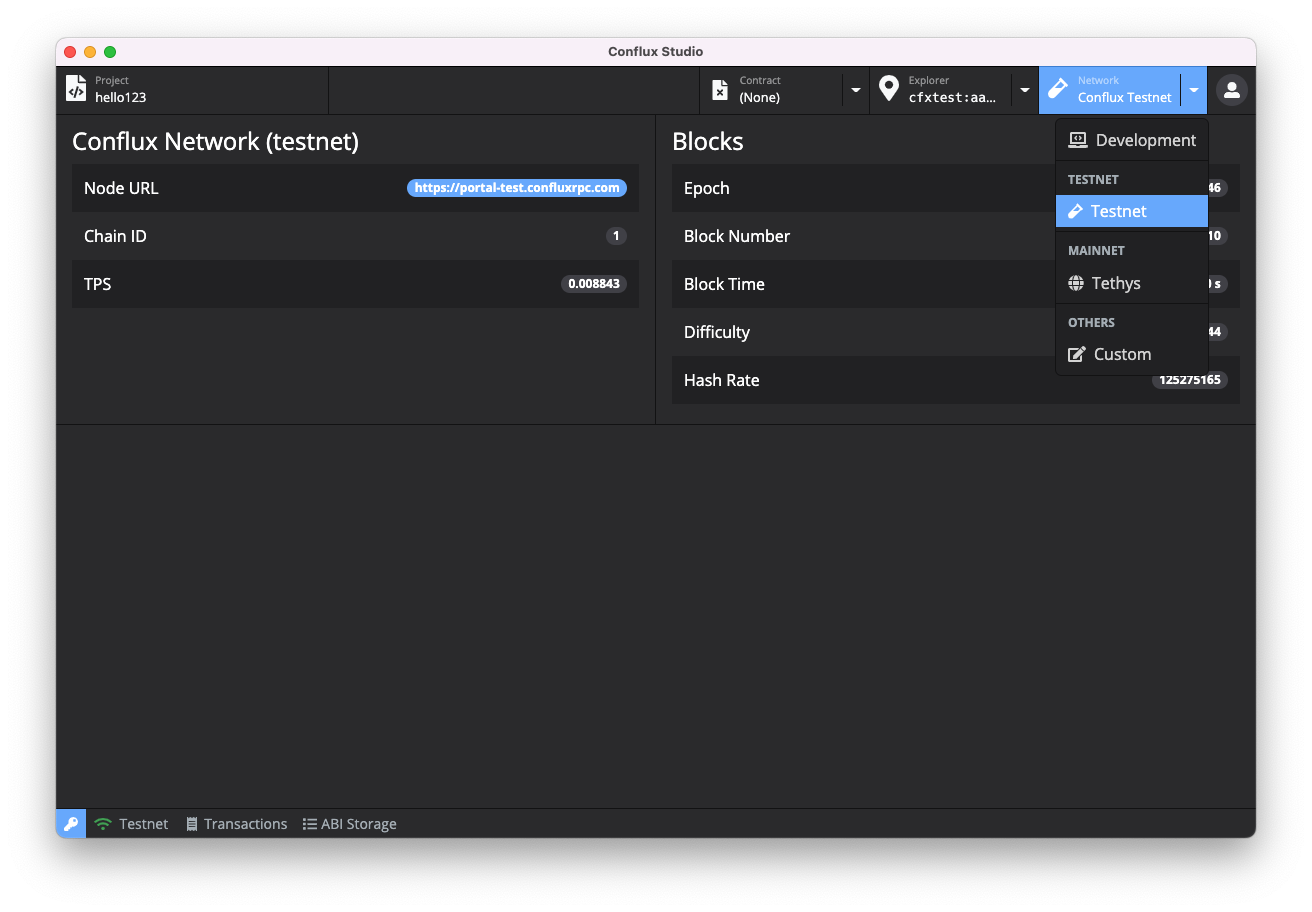This screenshot has width=1312, height=912.
Task: Open ABI Storage from status bar
Action: (349, 824)
